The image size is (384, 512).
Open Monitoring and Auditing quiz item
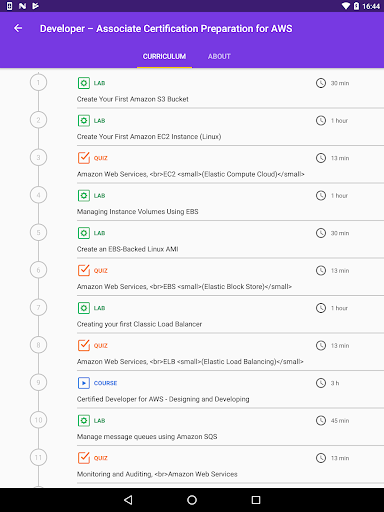[230, 464]
